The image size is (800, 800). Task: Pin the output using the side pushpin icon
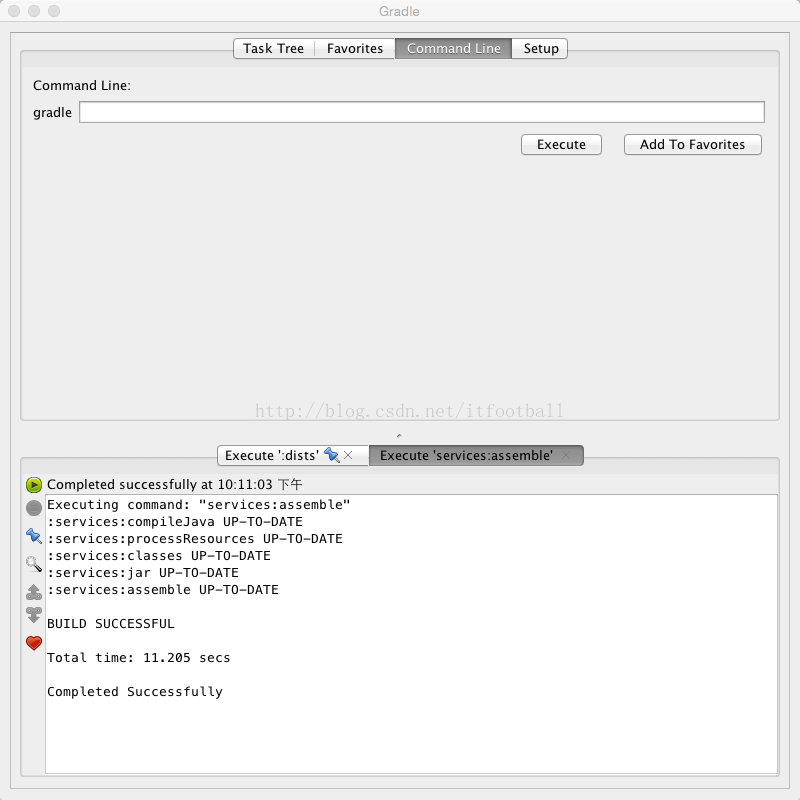(x=34, y=536)
